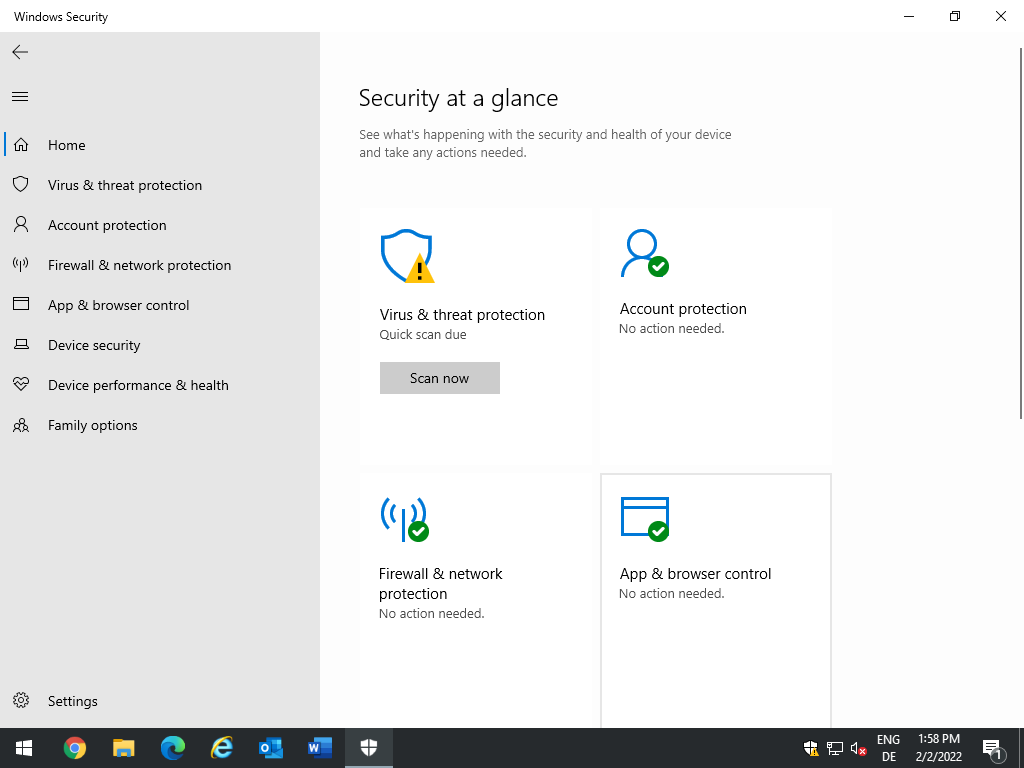Open the App & browser control window icon

[644, 519]
